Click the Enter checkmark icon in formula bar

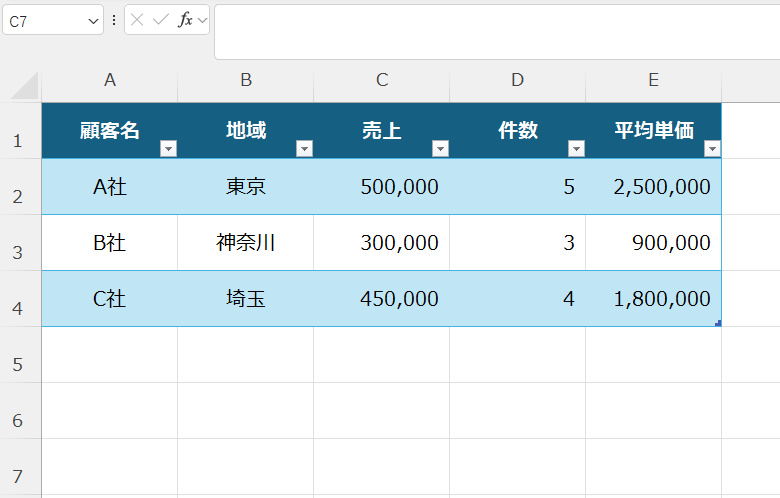tap(161, 20)
